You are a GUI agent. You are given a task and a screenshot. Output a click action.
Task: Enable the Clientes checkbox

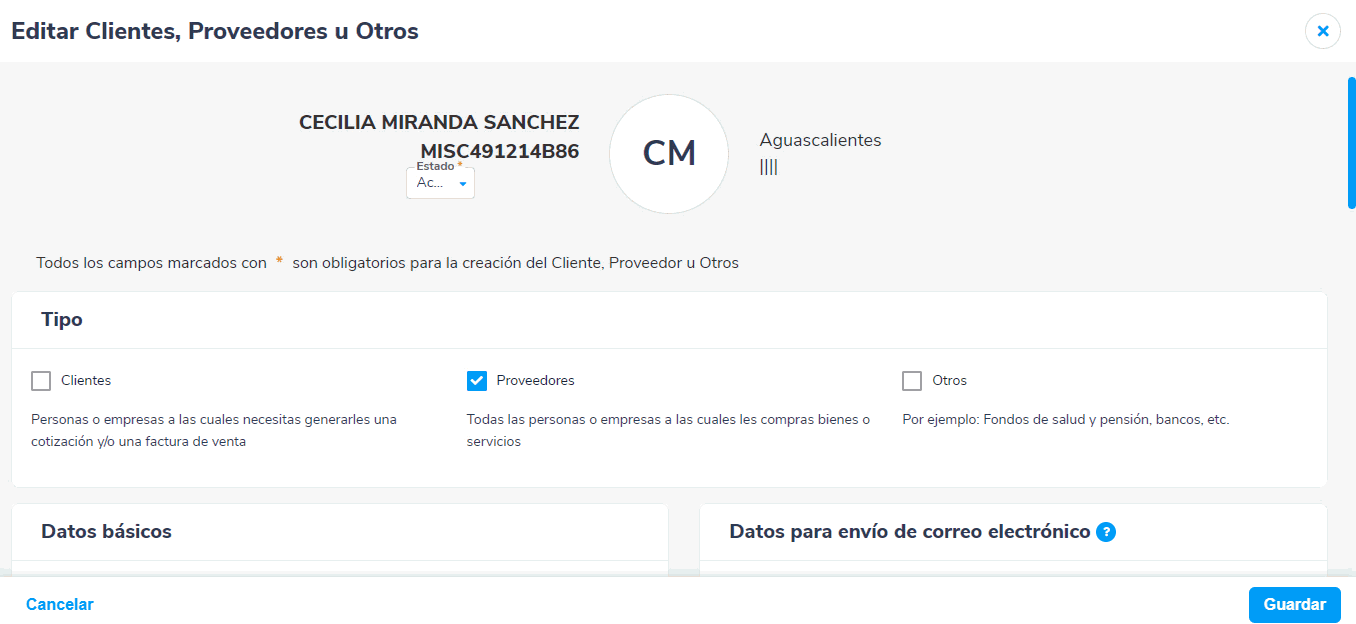(41, 381)
